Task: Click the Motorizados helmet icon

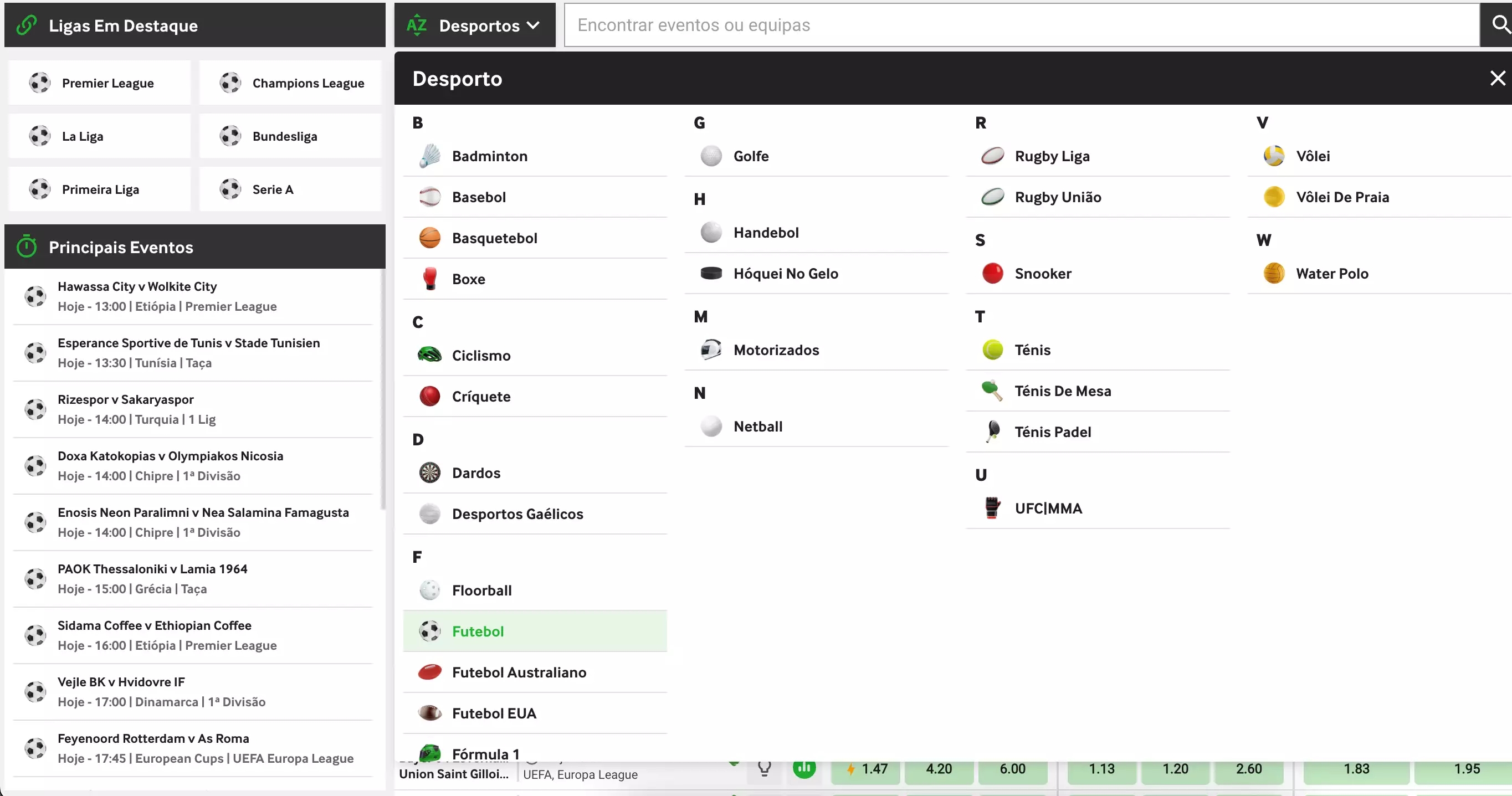Action: click(x=711, y=350)
